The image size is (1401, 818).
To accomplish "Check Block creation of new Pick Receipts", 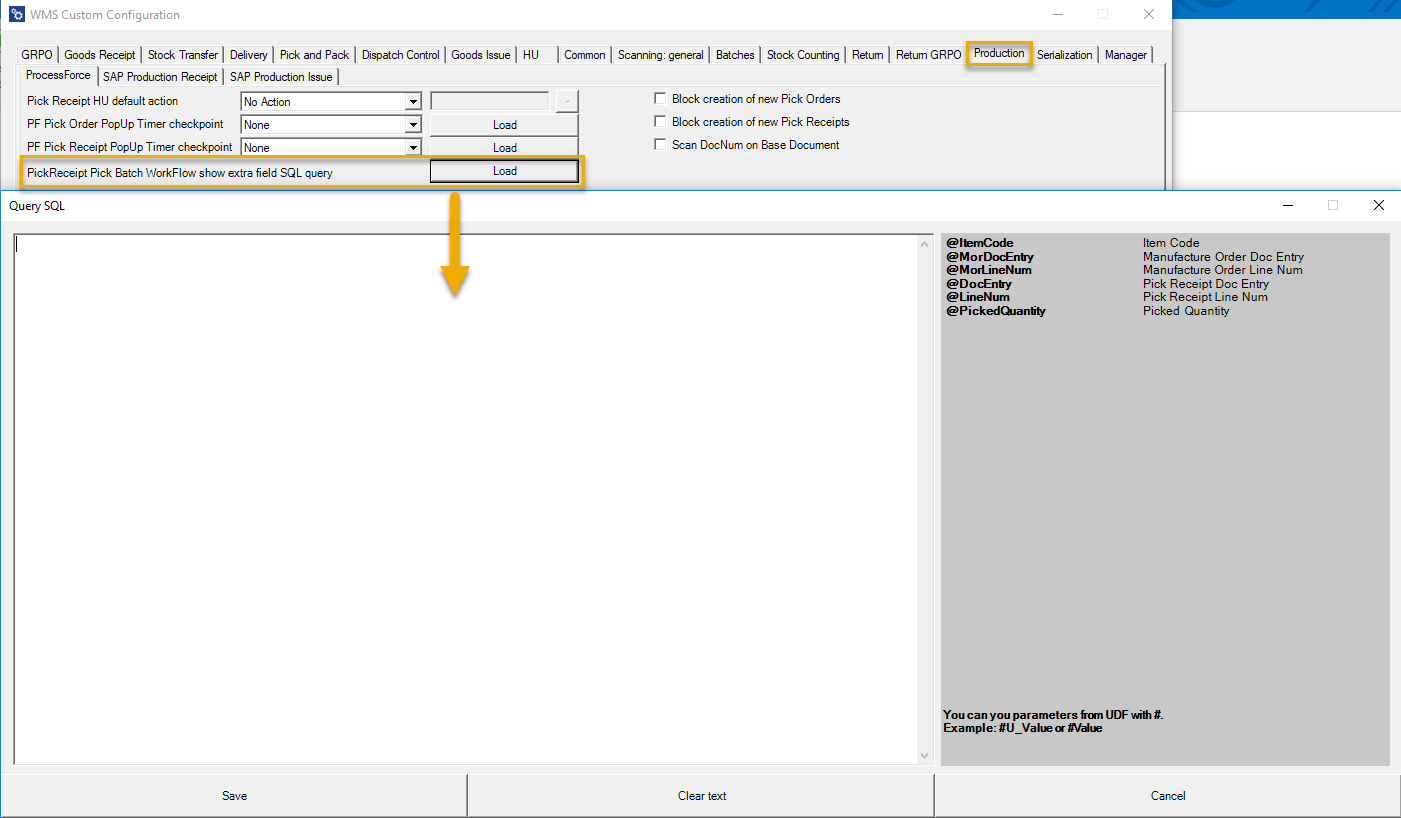I will click(x=659, y=120).
